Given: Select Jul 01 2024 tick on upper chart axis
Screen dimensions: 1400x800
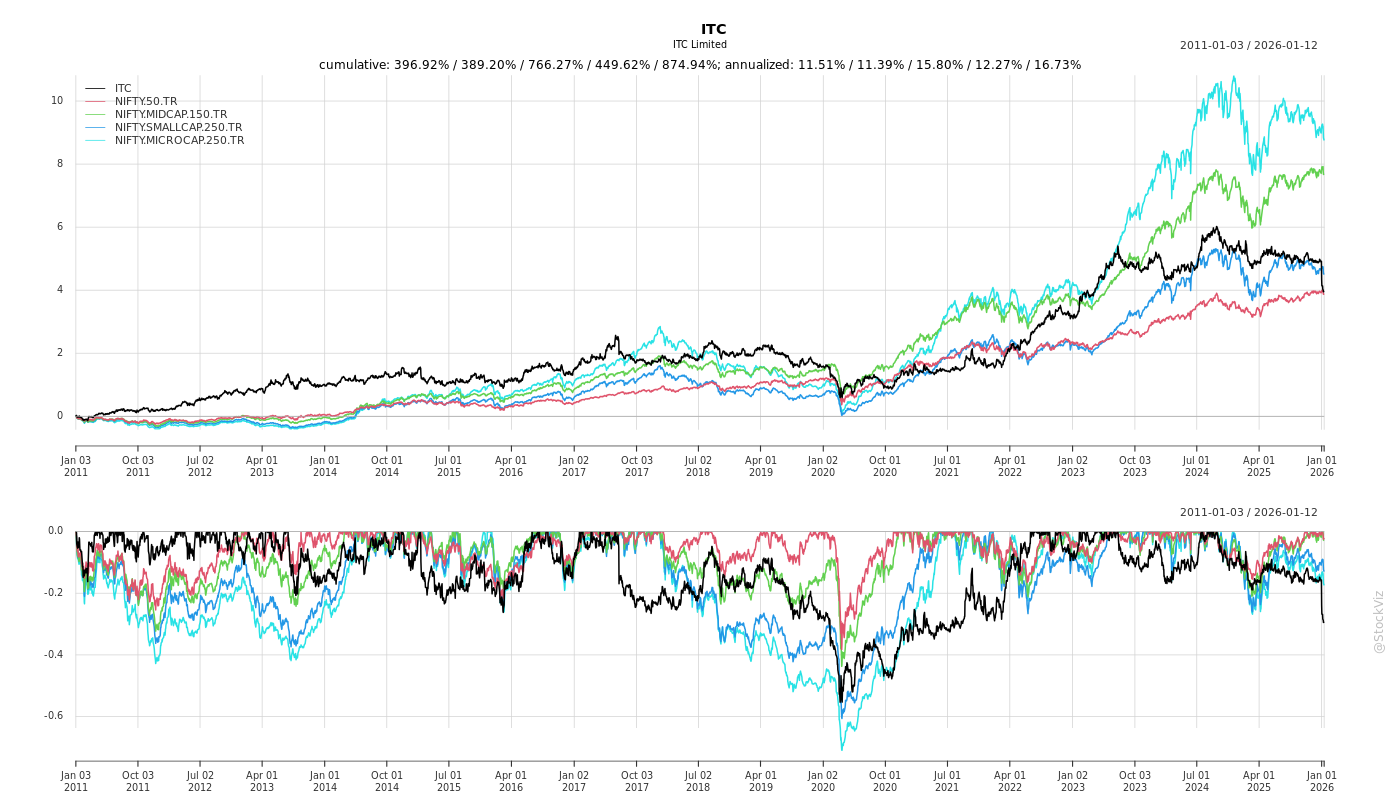Looking at the screenshot, I should pyautogui.click(x=1196, y=466).
